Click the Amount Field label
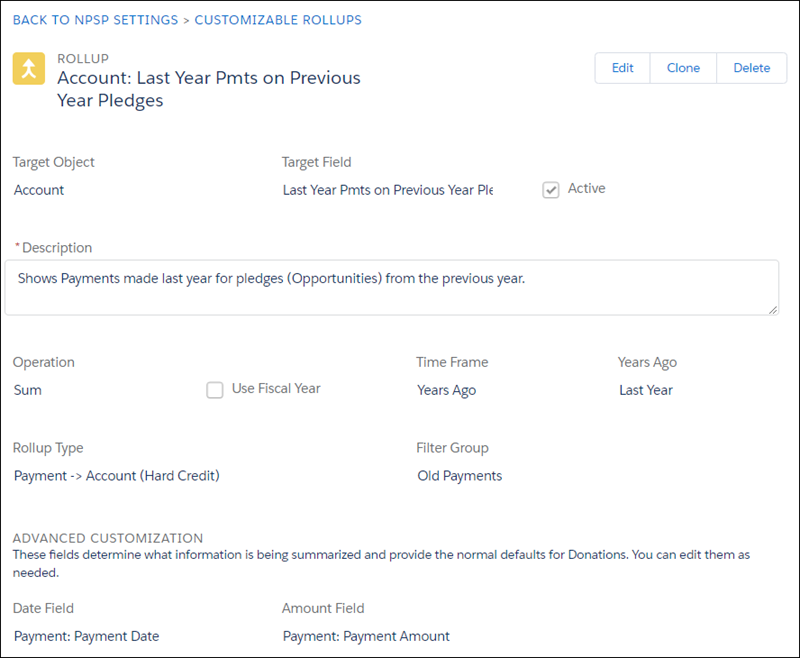800x658 pixels. (323, 609)
